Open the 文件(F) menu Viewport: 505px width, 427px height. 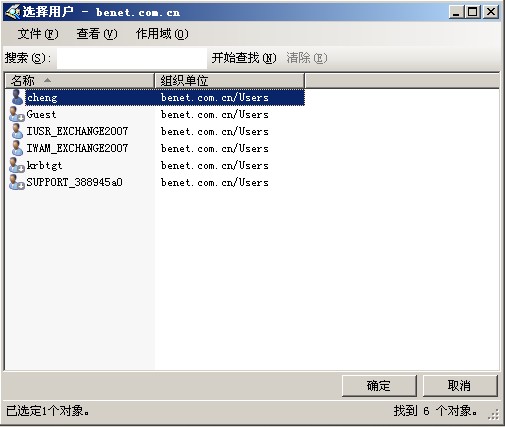pyautogui.click(x=38, y=34)
